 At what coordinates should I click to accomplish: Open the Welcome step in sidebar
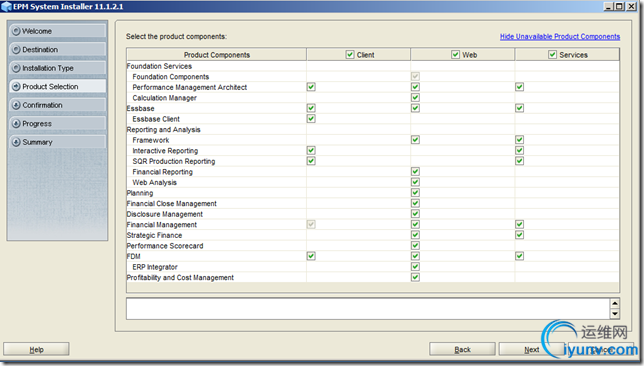(58, 31)
